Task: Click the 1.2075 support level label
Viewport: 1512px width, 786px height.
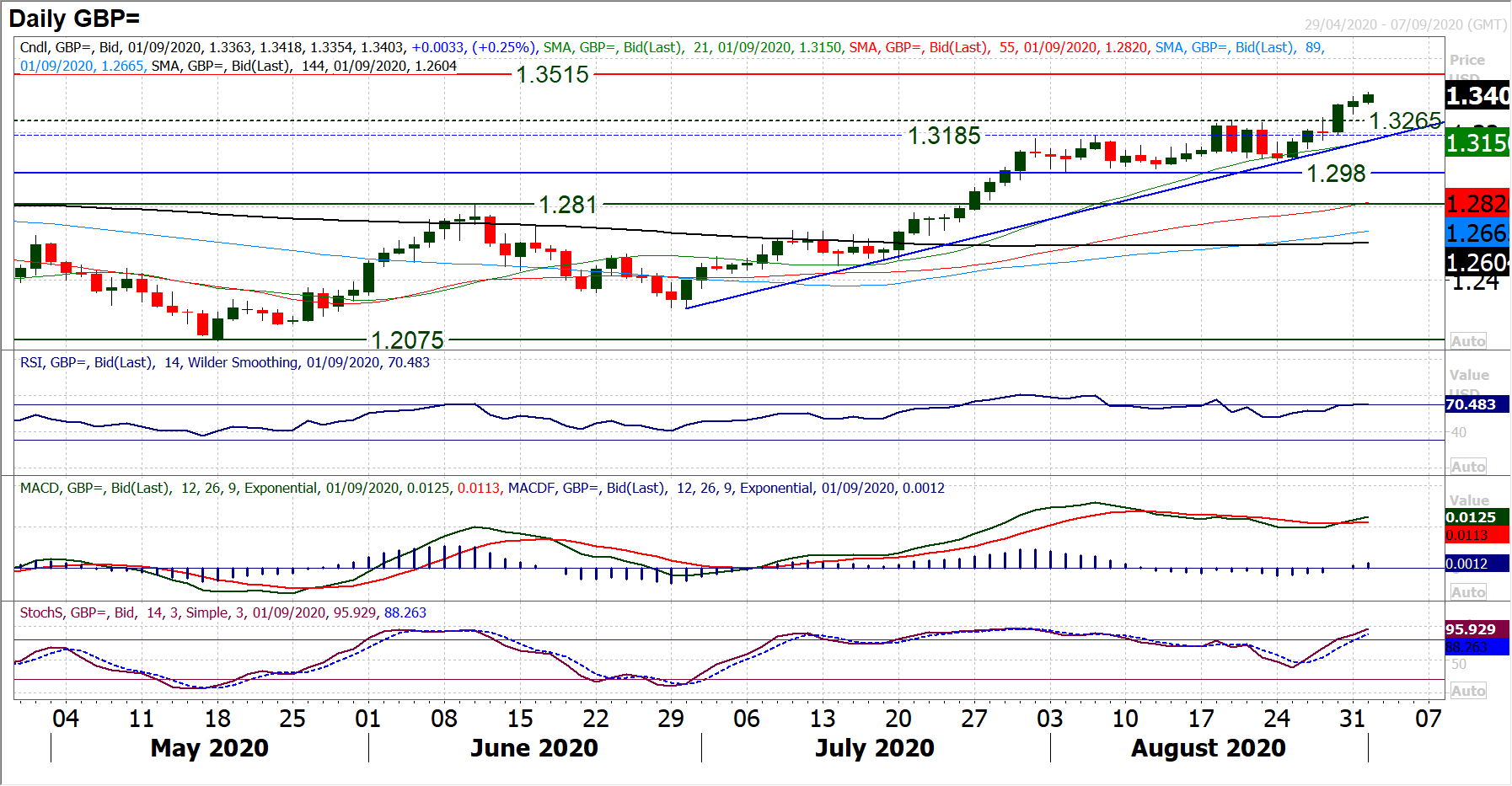Action: pos(407,340)
